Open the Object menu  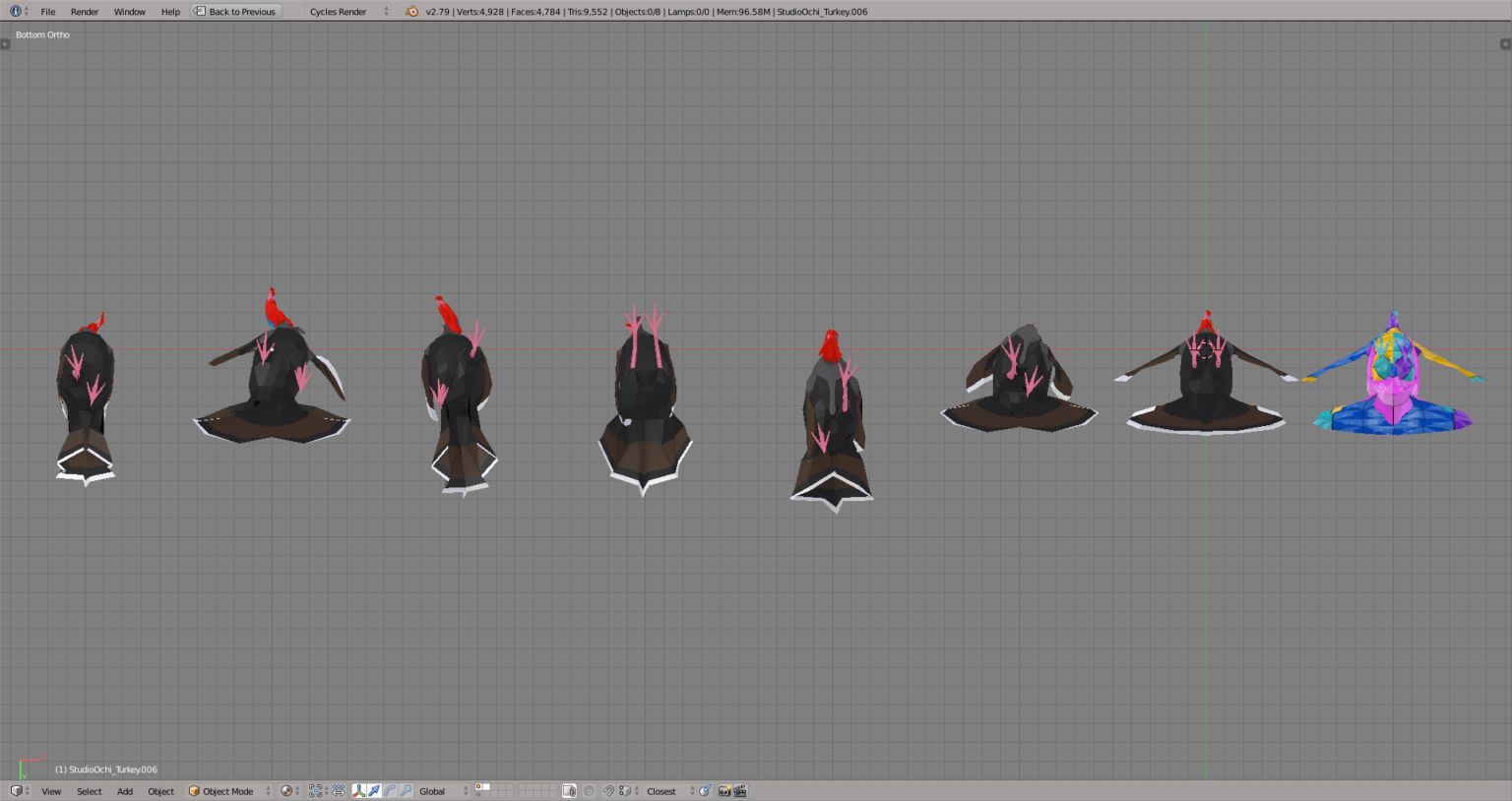coord(160,790)
